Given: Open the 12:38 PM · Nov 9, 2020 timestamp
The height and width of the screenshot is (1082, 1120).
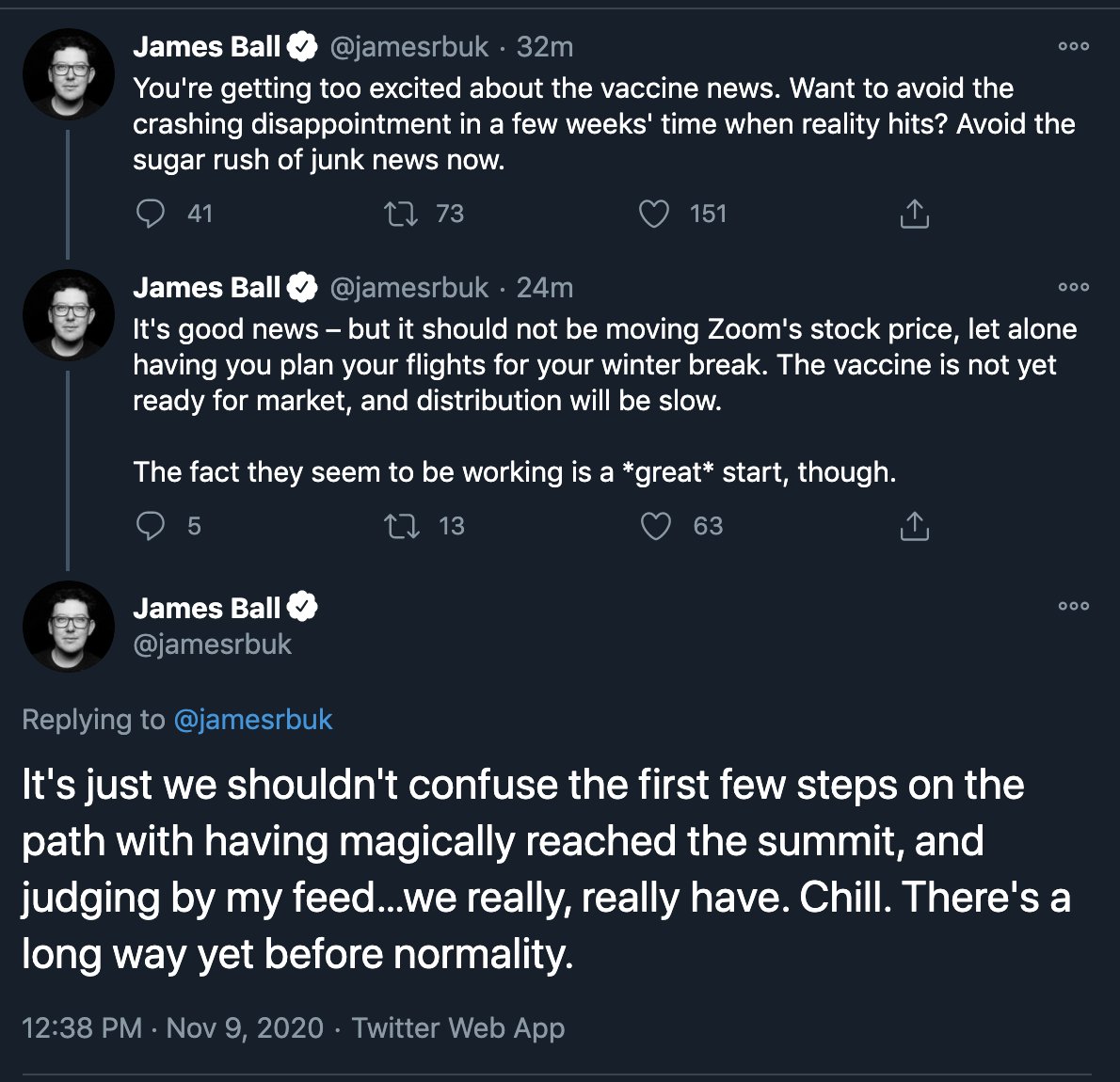Looking at the screenshot, I should point(172,1027).
